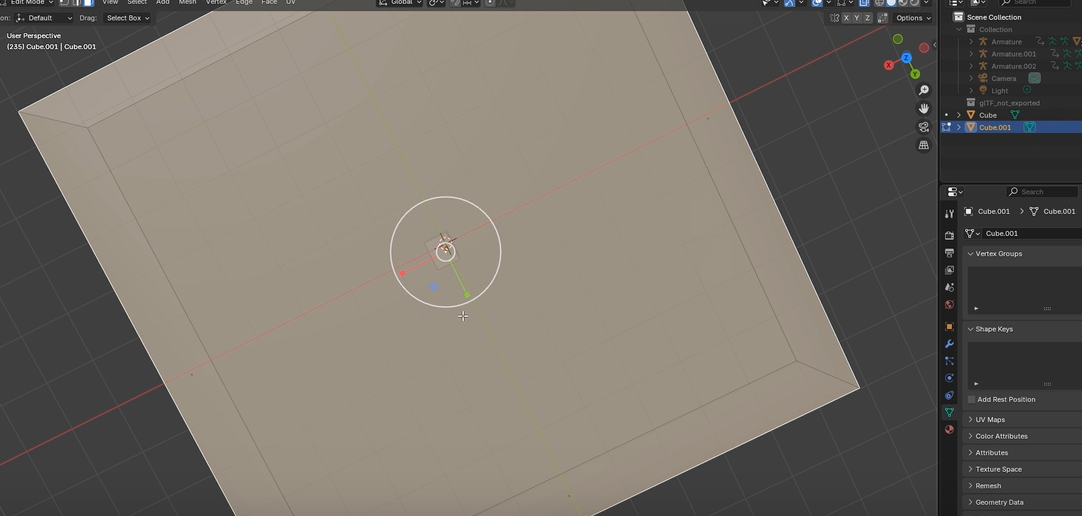Open the Options dropdown
Image resolution: width=1082 pixels, height=516 pixels.
[x=913, y=18]
